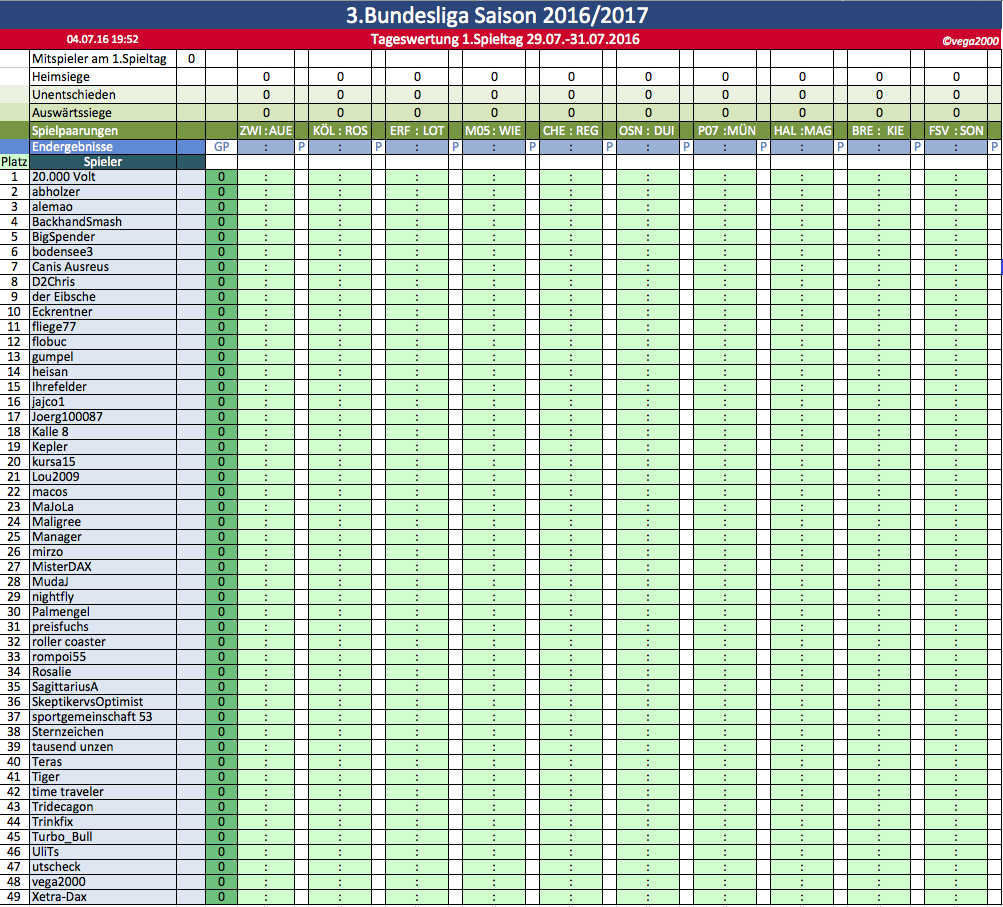Click the 'Heimsiege' row label
1003x907 pixels.
pos(60,76)
